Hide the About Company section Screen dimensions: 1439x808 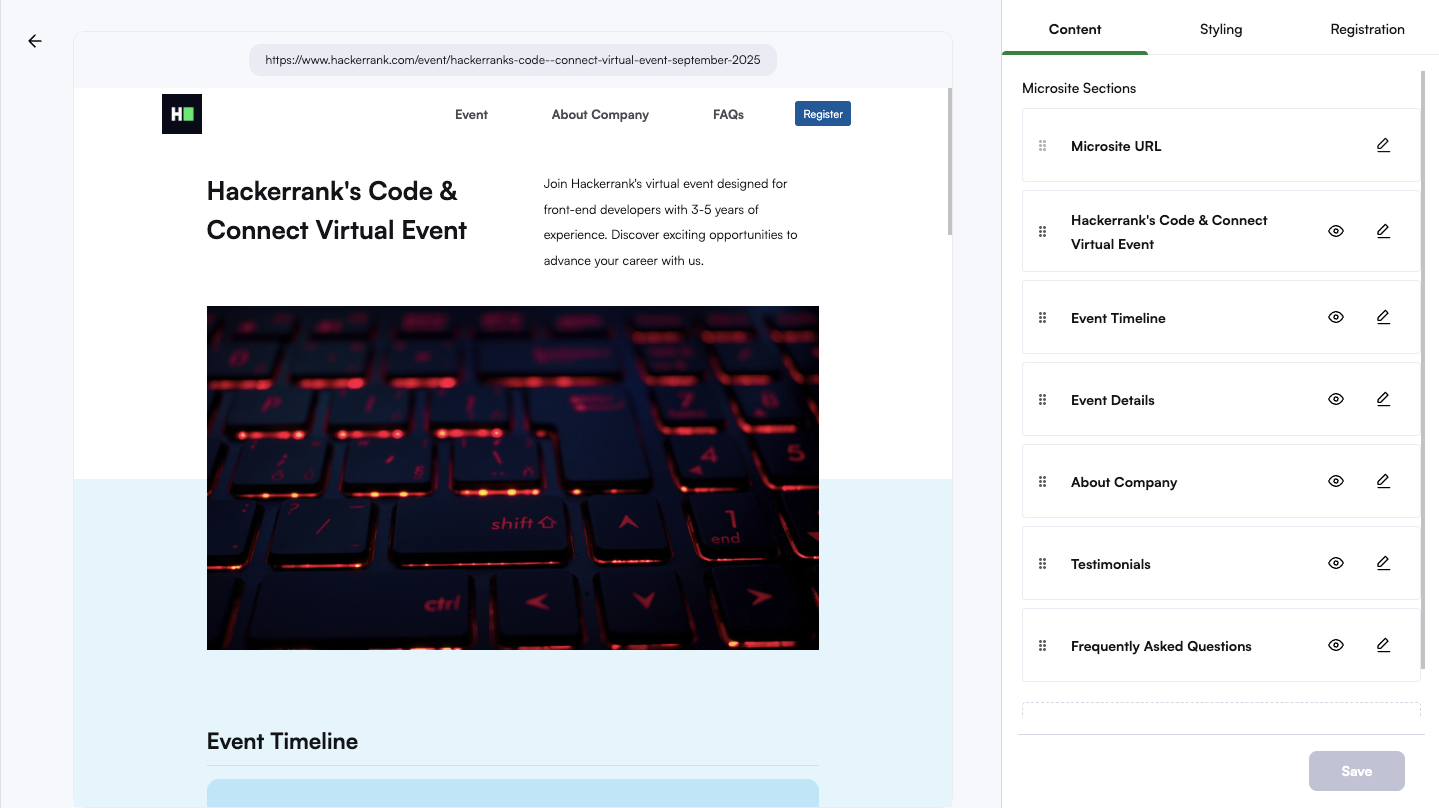coord(1336,481)
